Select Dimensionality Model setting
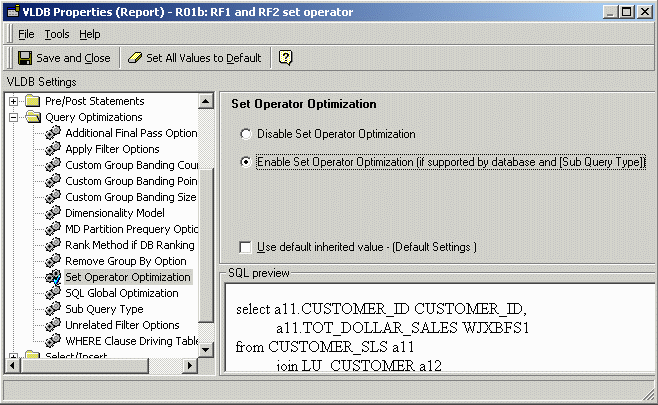This screenshot has height=405, width=658. point(115,213)
